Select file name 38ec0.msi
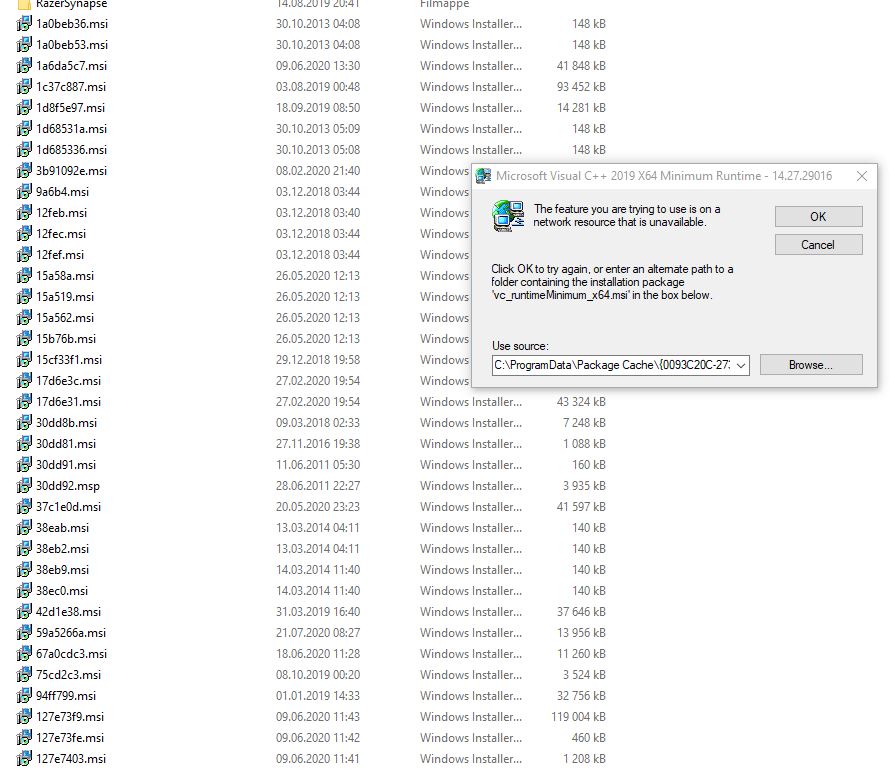The height and width of the screenshot is (769, 890). [x=62, y=591]
